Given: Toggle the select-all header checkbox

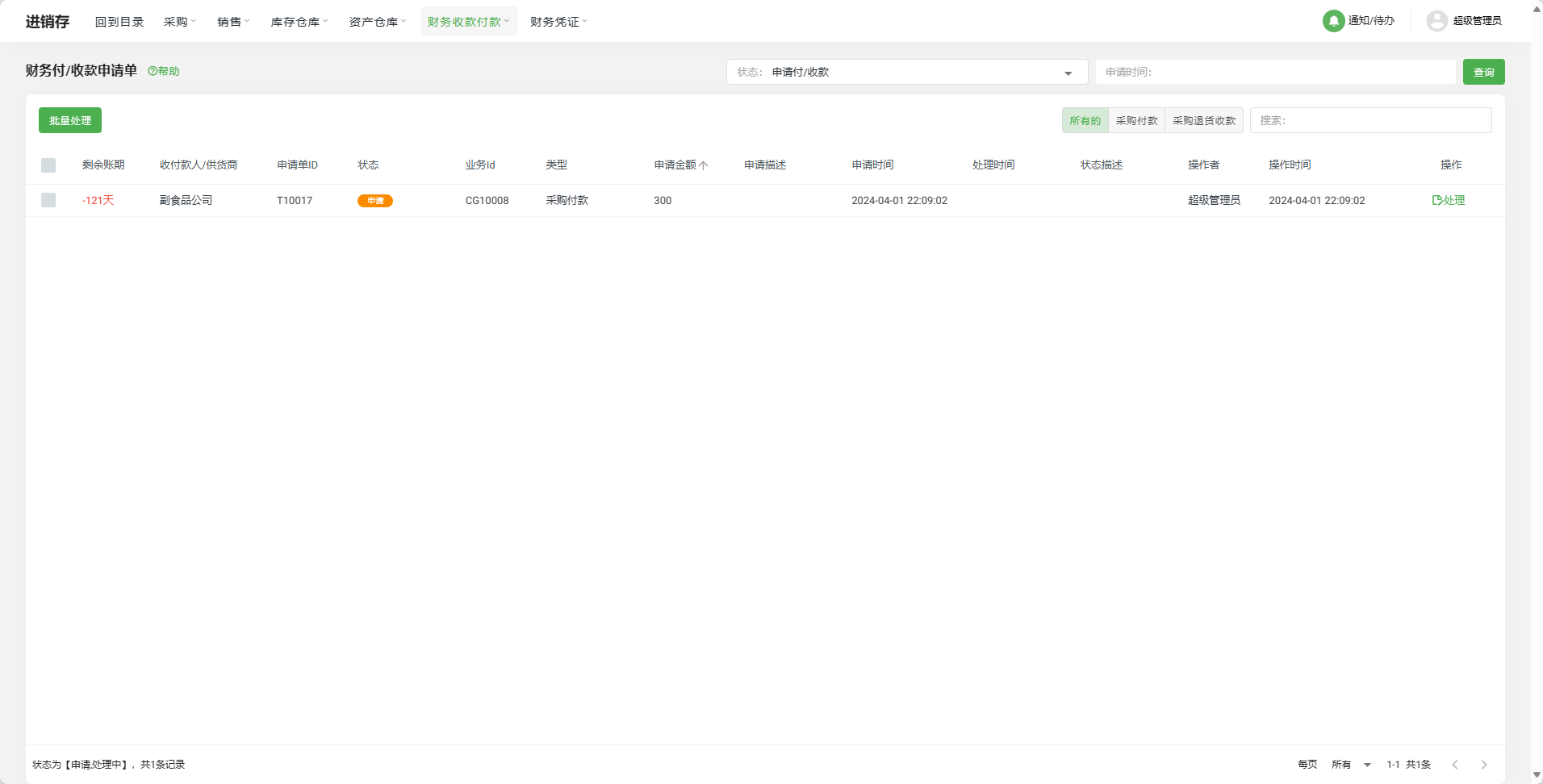Looking at the screenshot, I should (48, 165).
